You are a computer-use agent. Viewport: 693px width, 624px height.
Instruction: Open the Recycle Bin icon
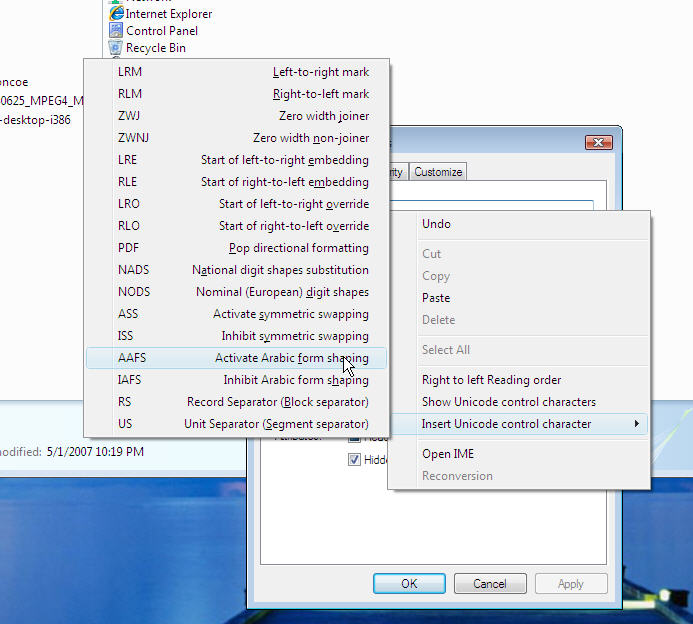pyautogui.click(x=115, y=48)
